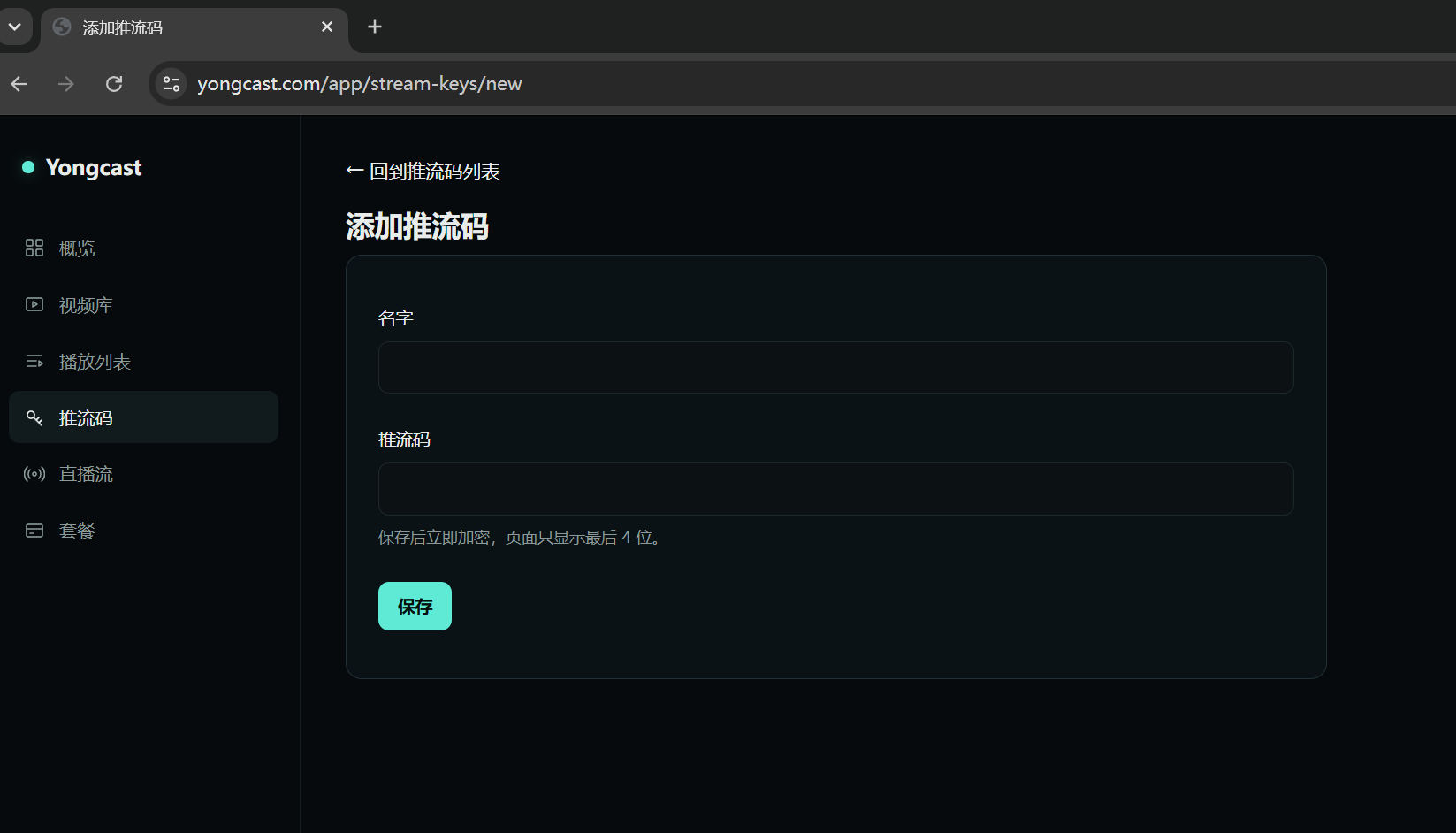Click the 推流码 key icon in sidebar
Screen dimensions: 1456x833
pos(34,417)
